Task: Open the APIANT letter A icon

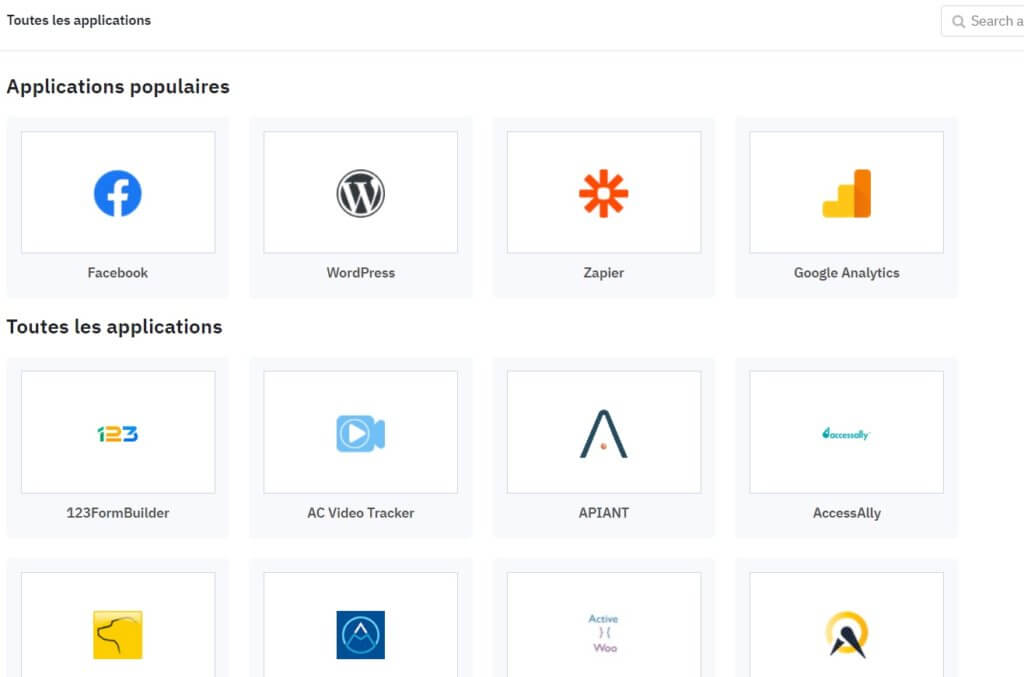Action: tap(603, 433)
